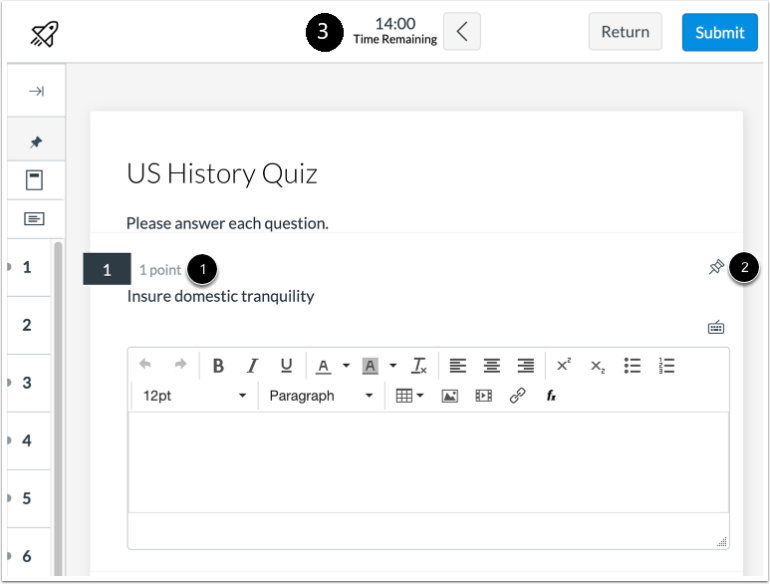Open the 12pt font size dropdown

(x=194, y=395)
